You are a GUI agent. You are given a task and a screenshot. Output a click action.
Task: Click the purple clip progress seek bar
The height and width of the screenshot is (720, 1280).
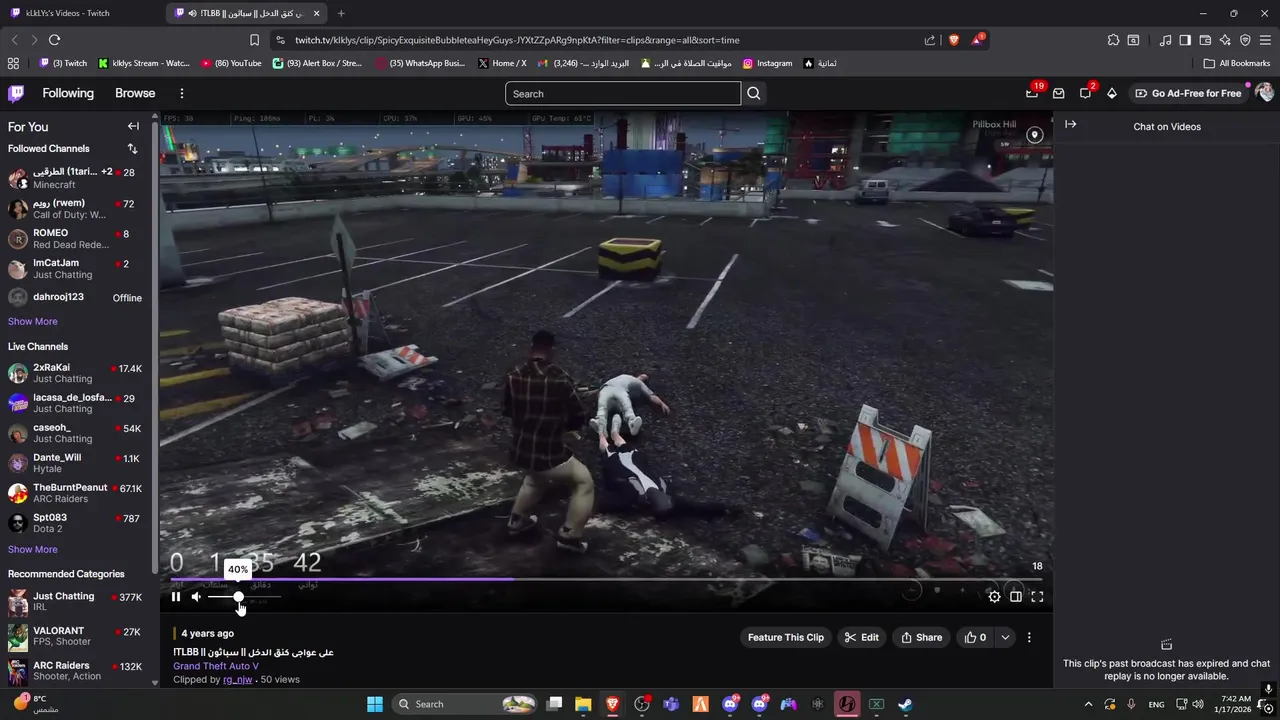(x=606, y=579)
